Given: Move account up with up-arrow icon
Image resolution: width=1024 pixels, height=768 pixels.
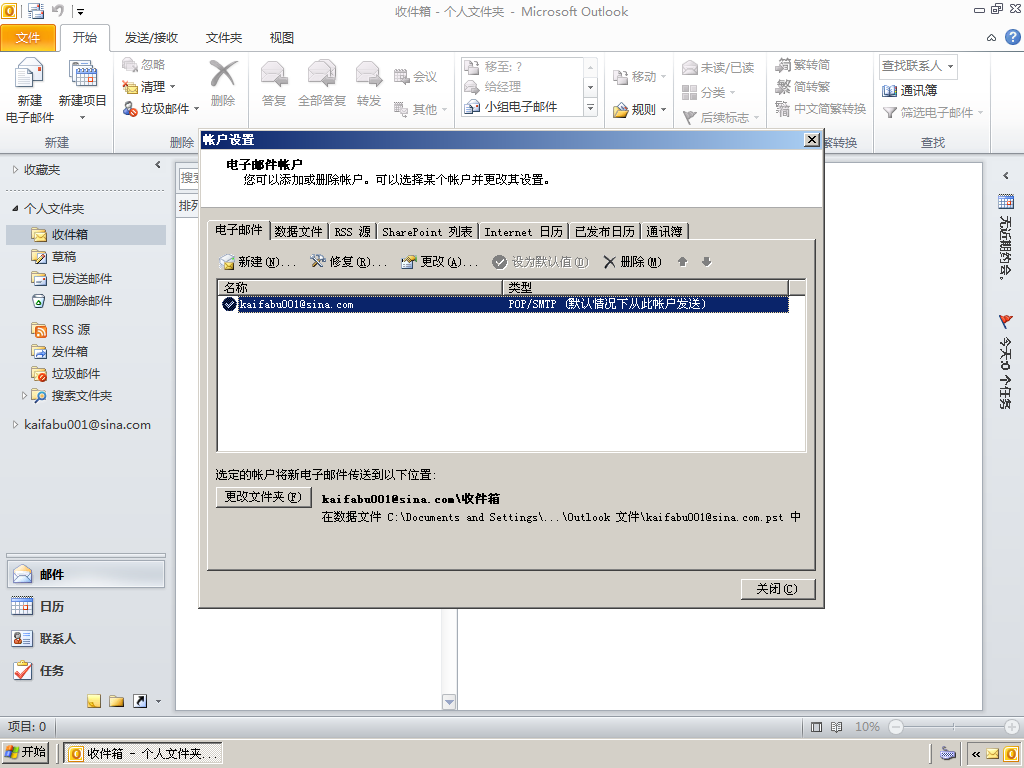Looking at the screenshot, I should tap(682, 262).
